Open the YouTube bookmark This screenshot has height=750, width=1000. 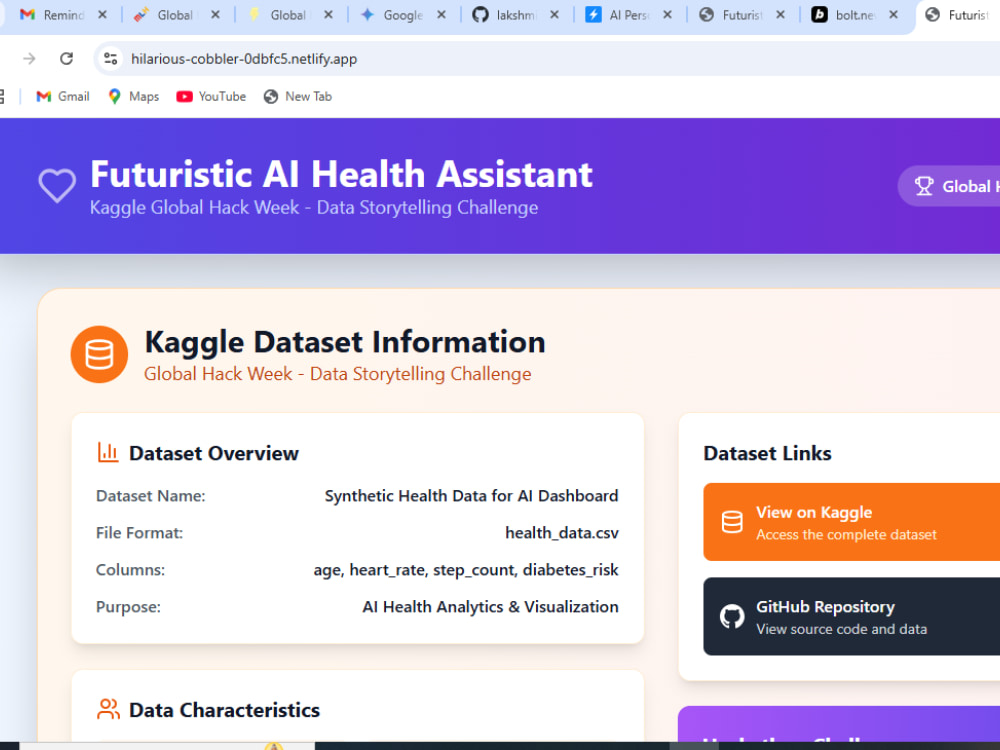coord(211,96)
